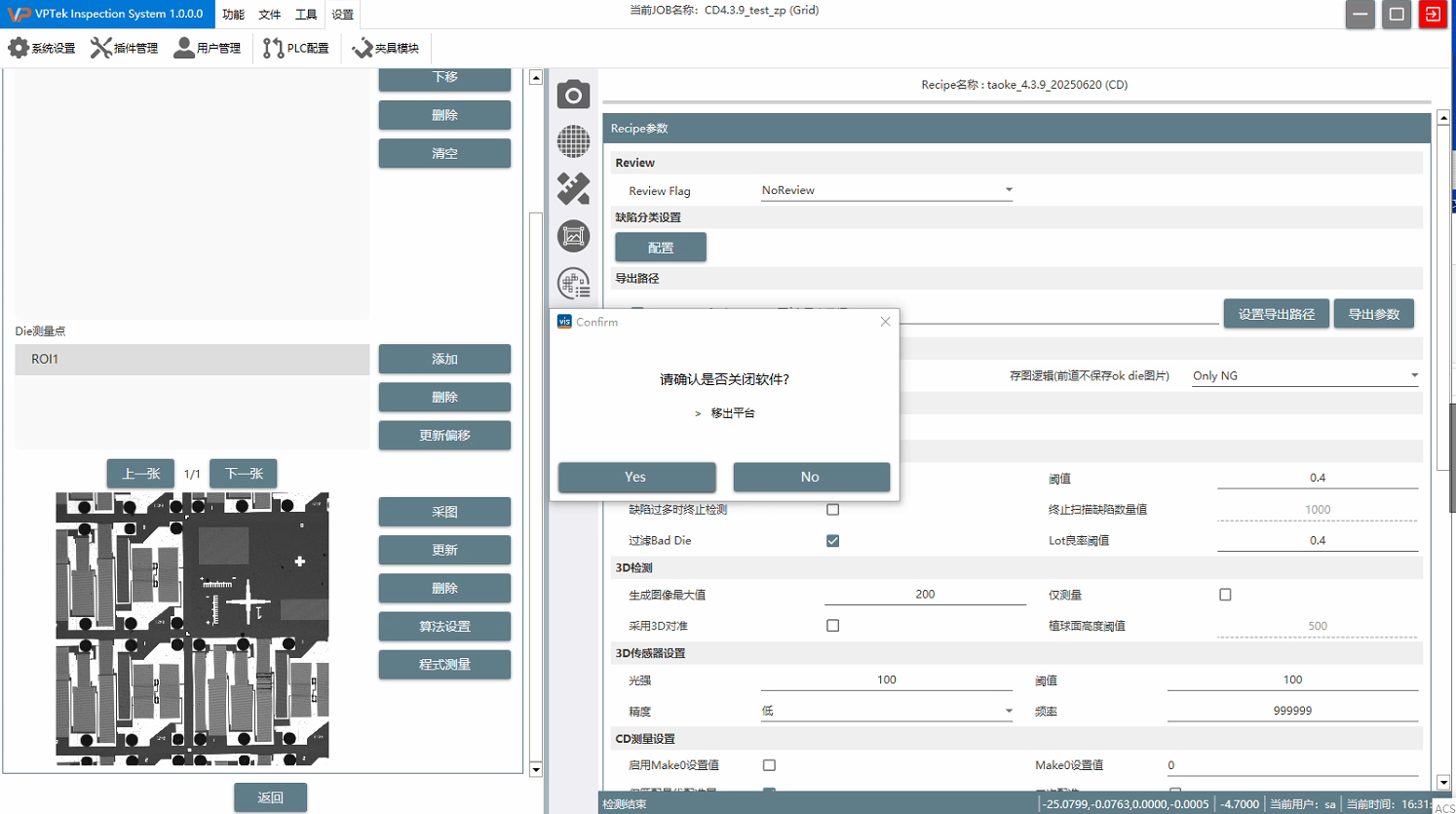Open the 功能 menu
The width and height of the screenshot is (1456, 814).
point(233,15)
